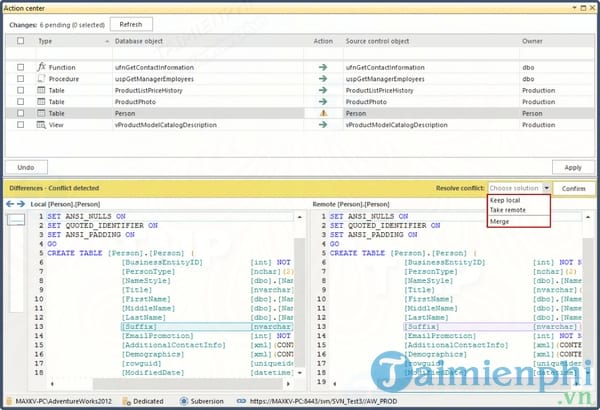Click remote [Suffix] highlighted line
The width and height of the screenshot is (600, 410).
[x=493, y=327]
